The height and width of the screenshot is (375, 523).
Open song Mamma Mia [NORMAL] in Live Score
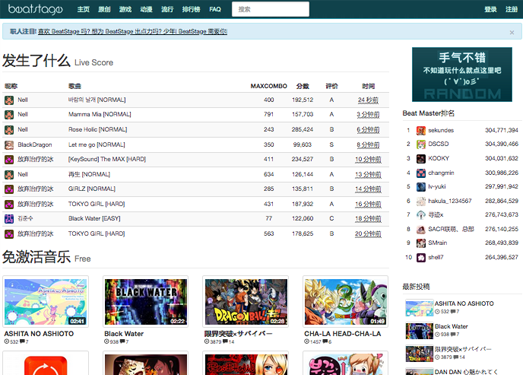(100, 114)
